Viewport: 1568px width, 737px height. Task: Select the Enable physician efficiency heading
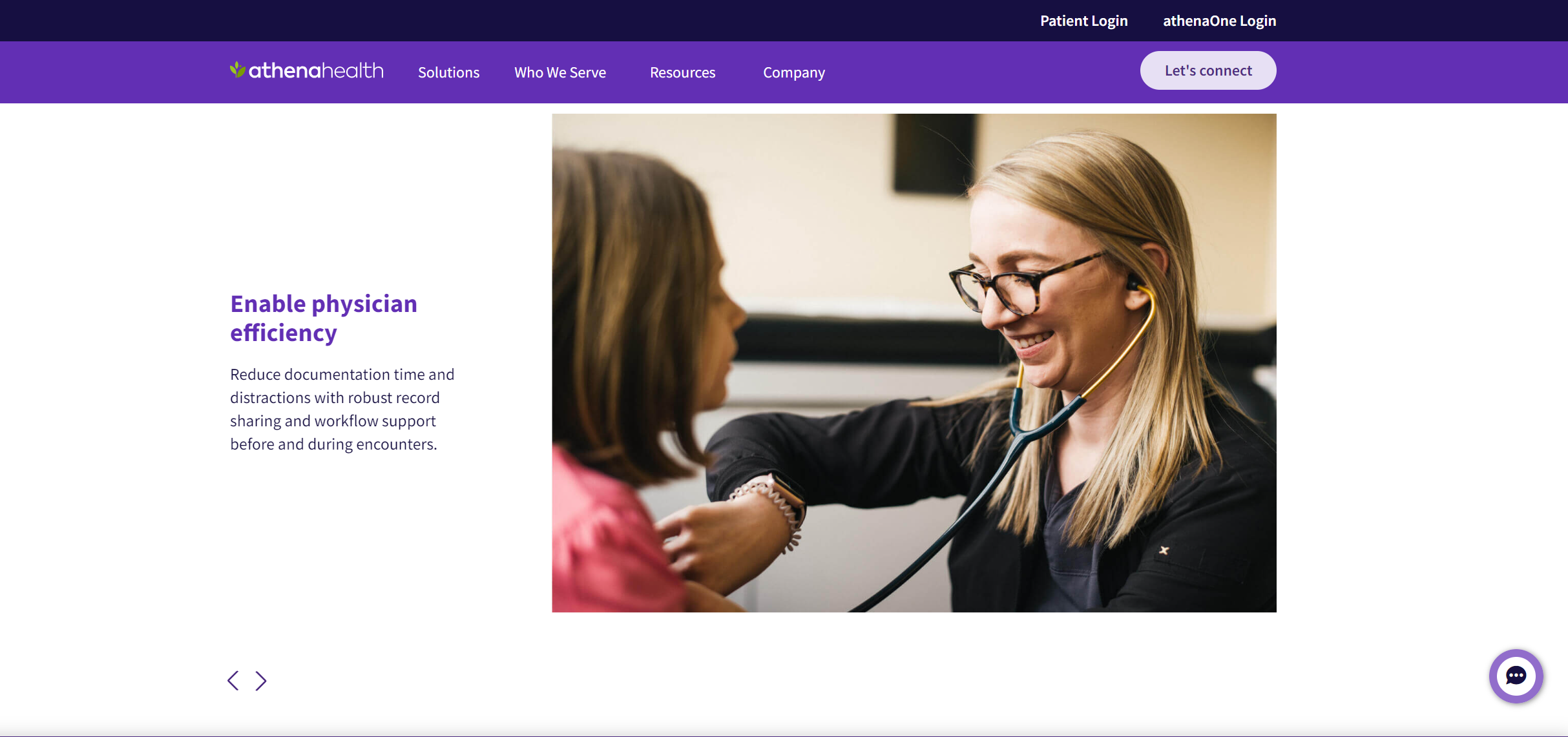[x=324, y=318]
